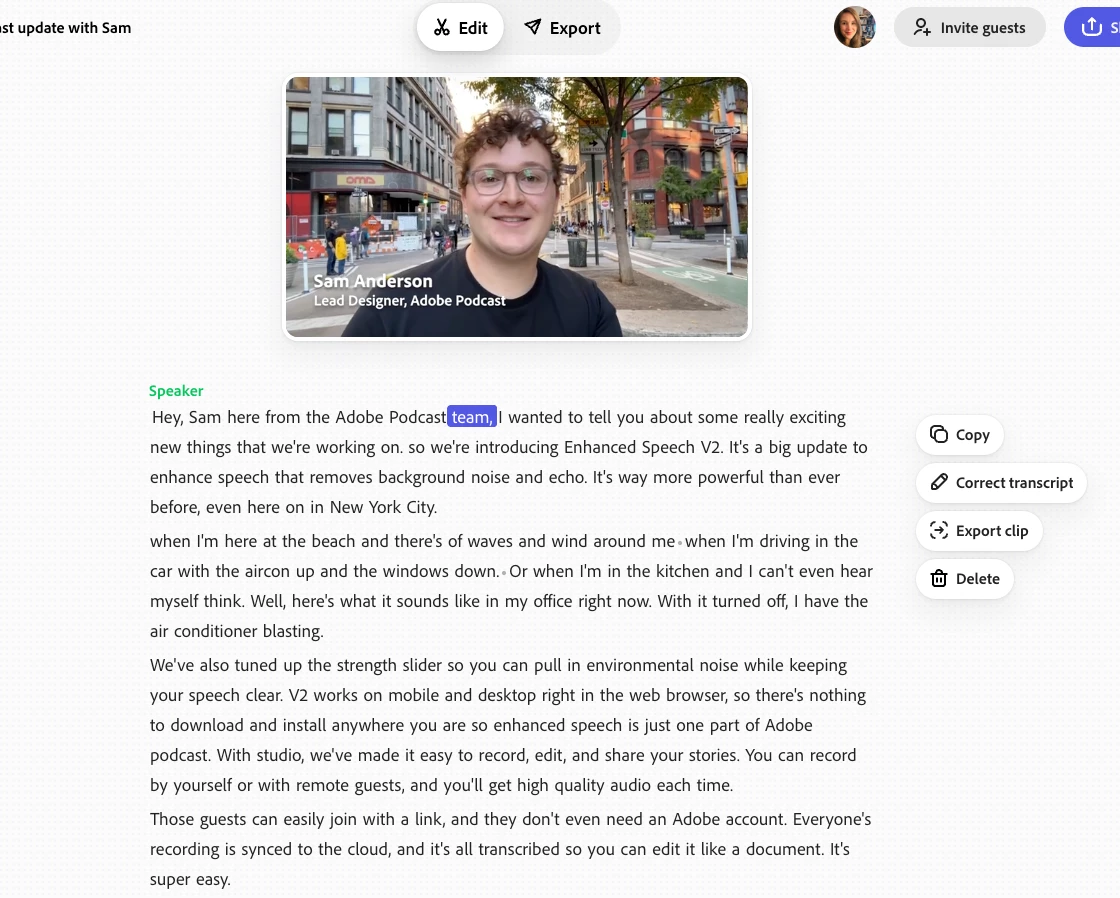
Task: Click the Export clip bracket icon
Action: (939, 530)
